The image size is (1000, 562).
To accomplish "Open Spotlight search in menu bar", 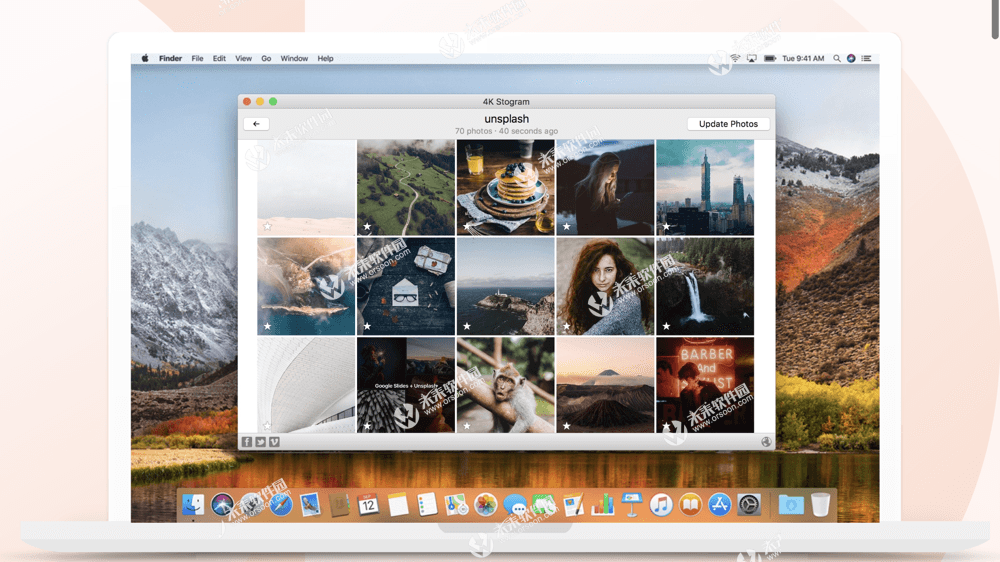I will [x=836, y=58].
